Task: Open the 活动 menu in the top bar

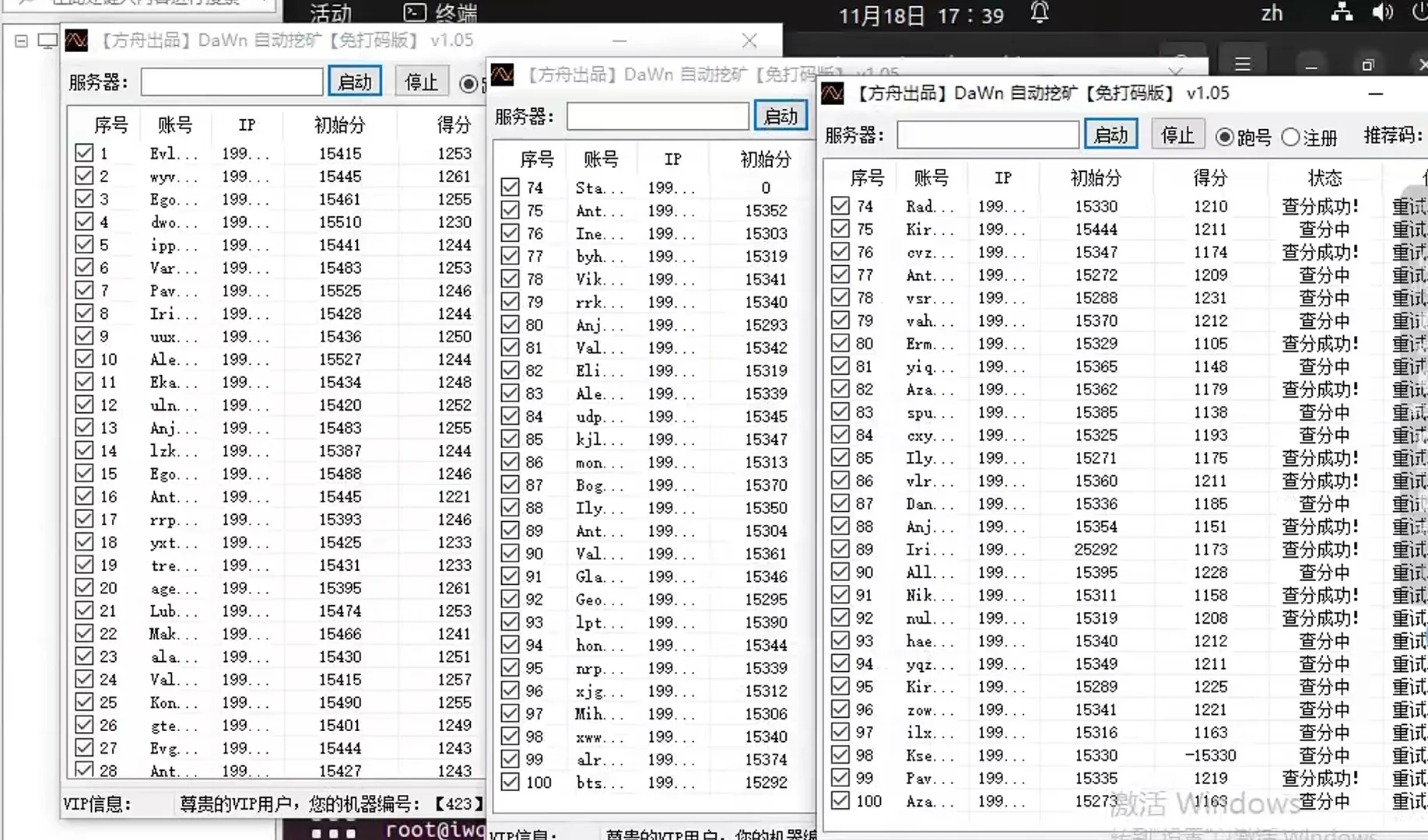Action: coord(329,12)
